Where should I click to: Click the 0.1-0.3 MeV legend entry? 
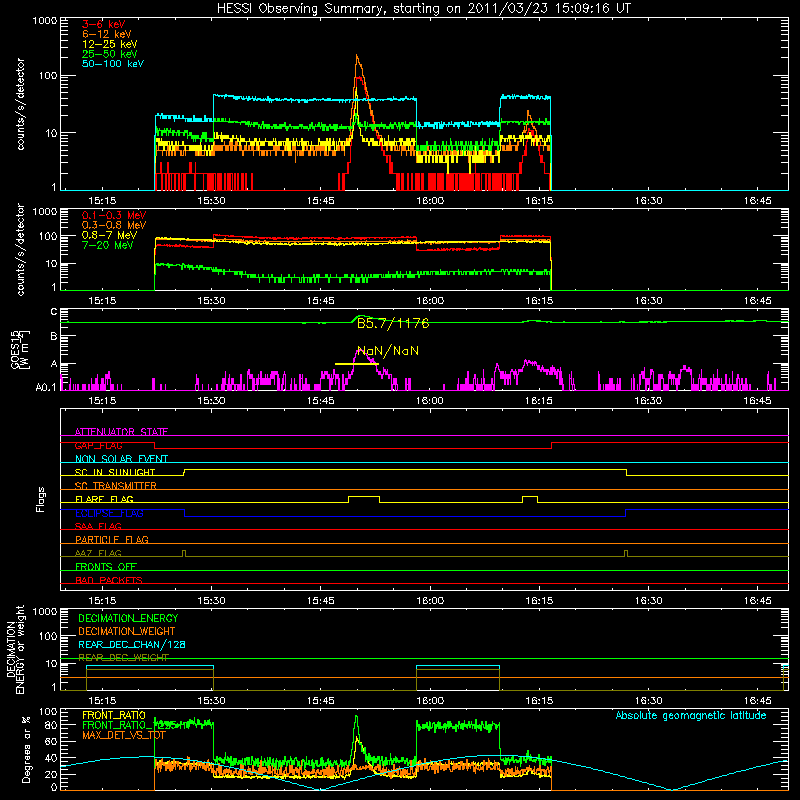[114, 215]
